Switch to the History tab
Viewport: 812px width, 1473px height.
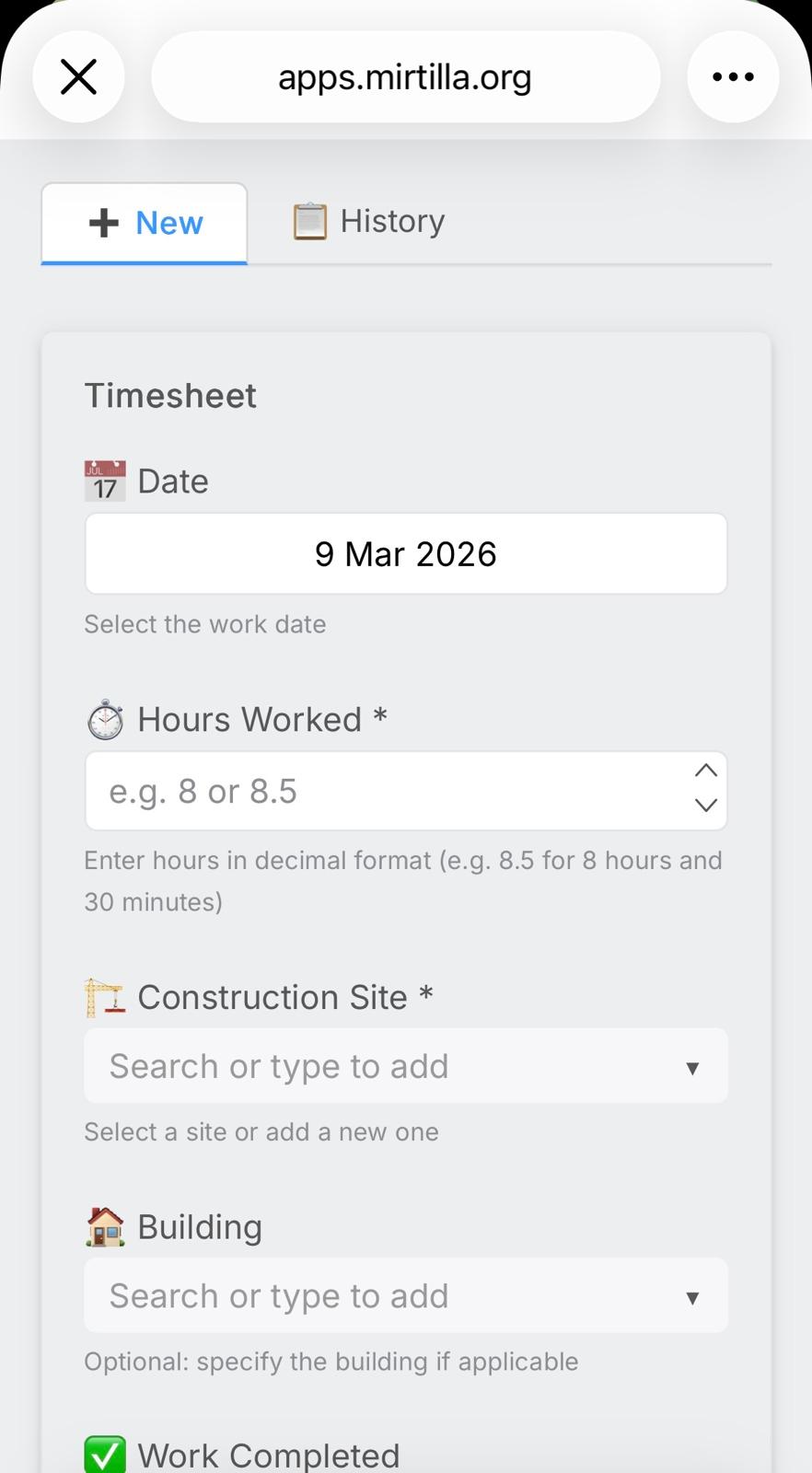pos(368,221)
